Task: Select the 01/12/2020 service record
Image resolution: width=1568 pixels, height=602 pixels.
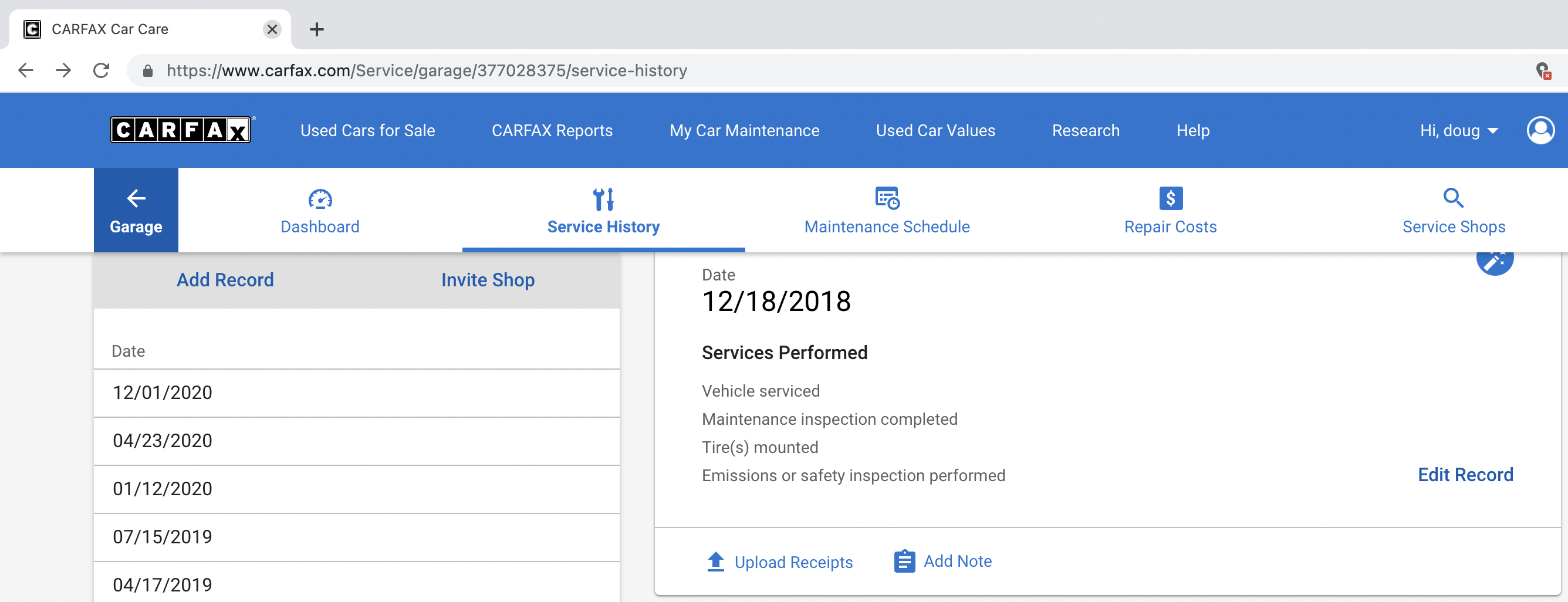Action: 357,489
